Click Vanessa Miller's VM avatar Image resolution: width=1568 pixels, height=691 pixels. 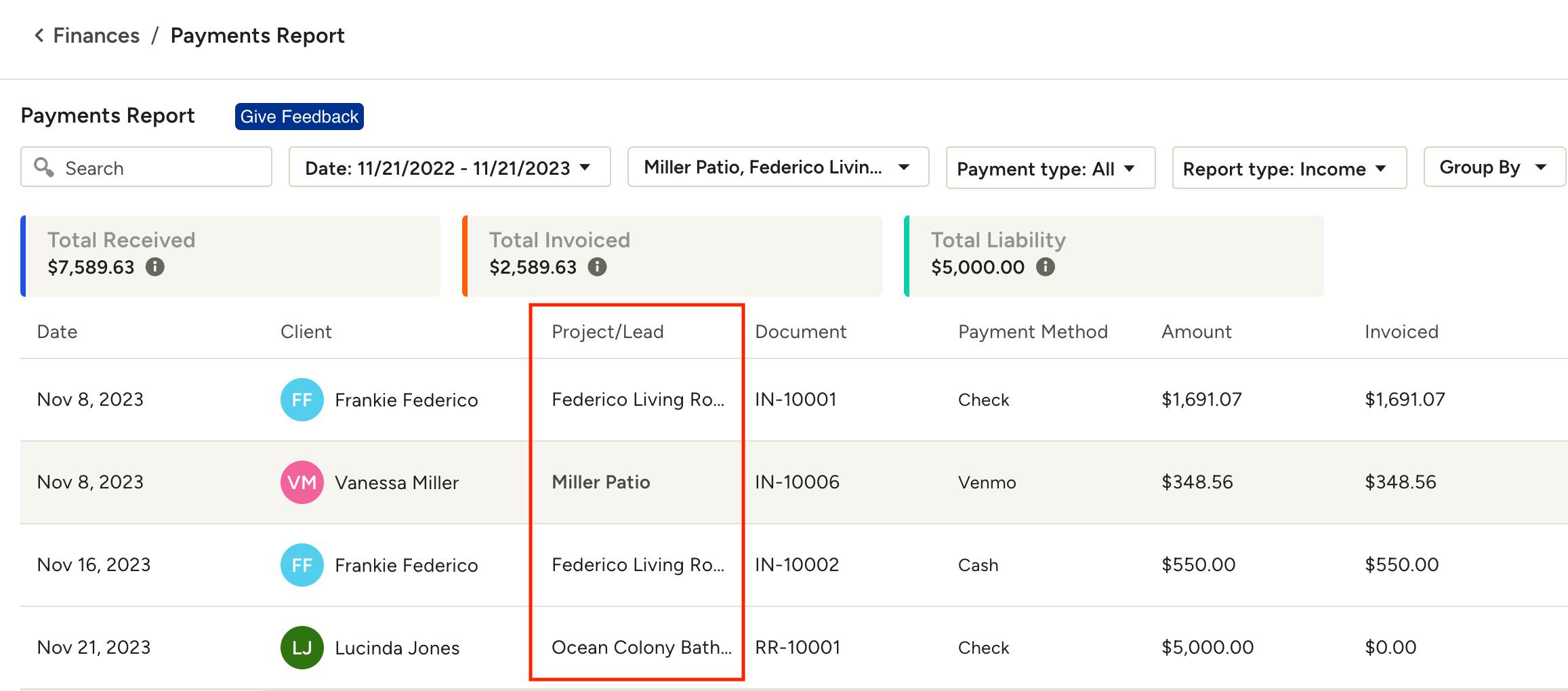301,482
